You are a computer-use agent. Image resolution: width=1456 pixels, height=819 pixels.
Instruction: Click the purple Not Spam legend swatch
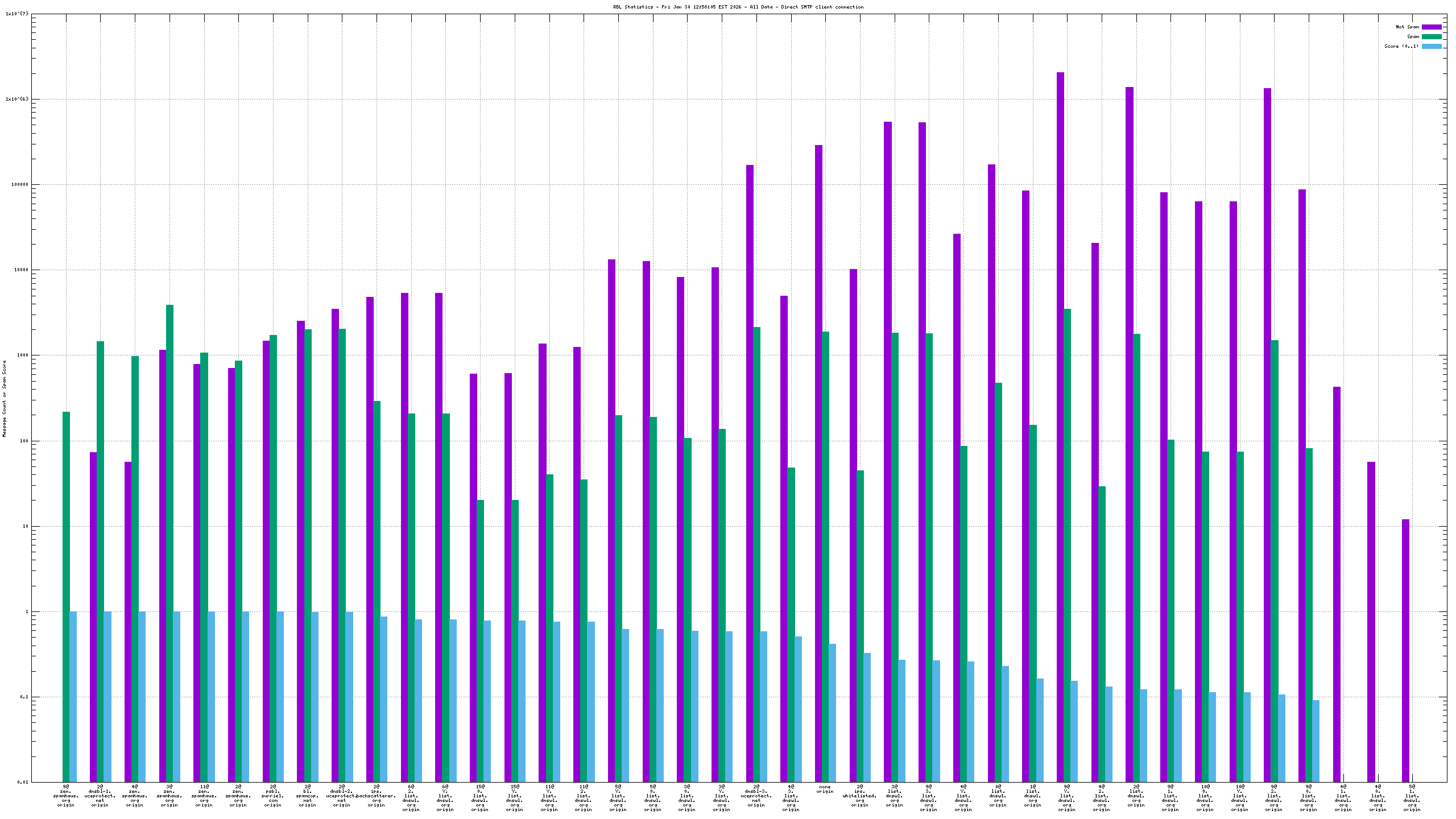click(x=1431, y=27)
